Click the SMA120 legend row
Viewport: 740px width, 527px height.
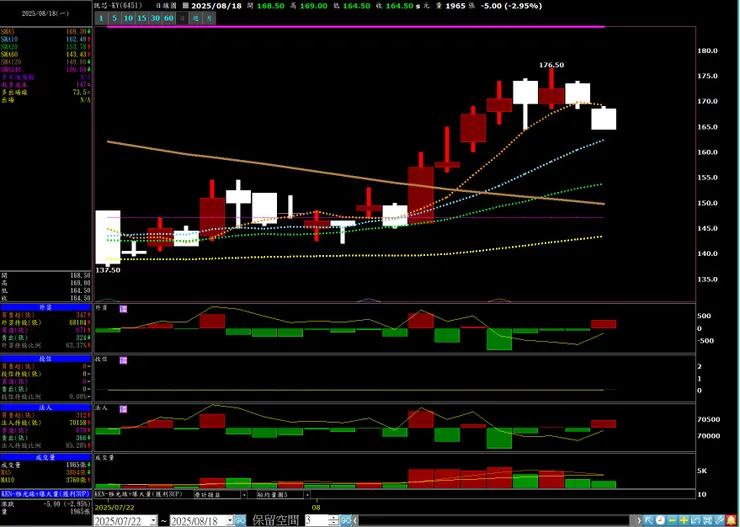[x=46, y=62]
